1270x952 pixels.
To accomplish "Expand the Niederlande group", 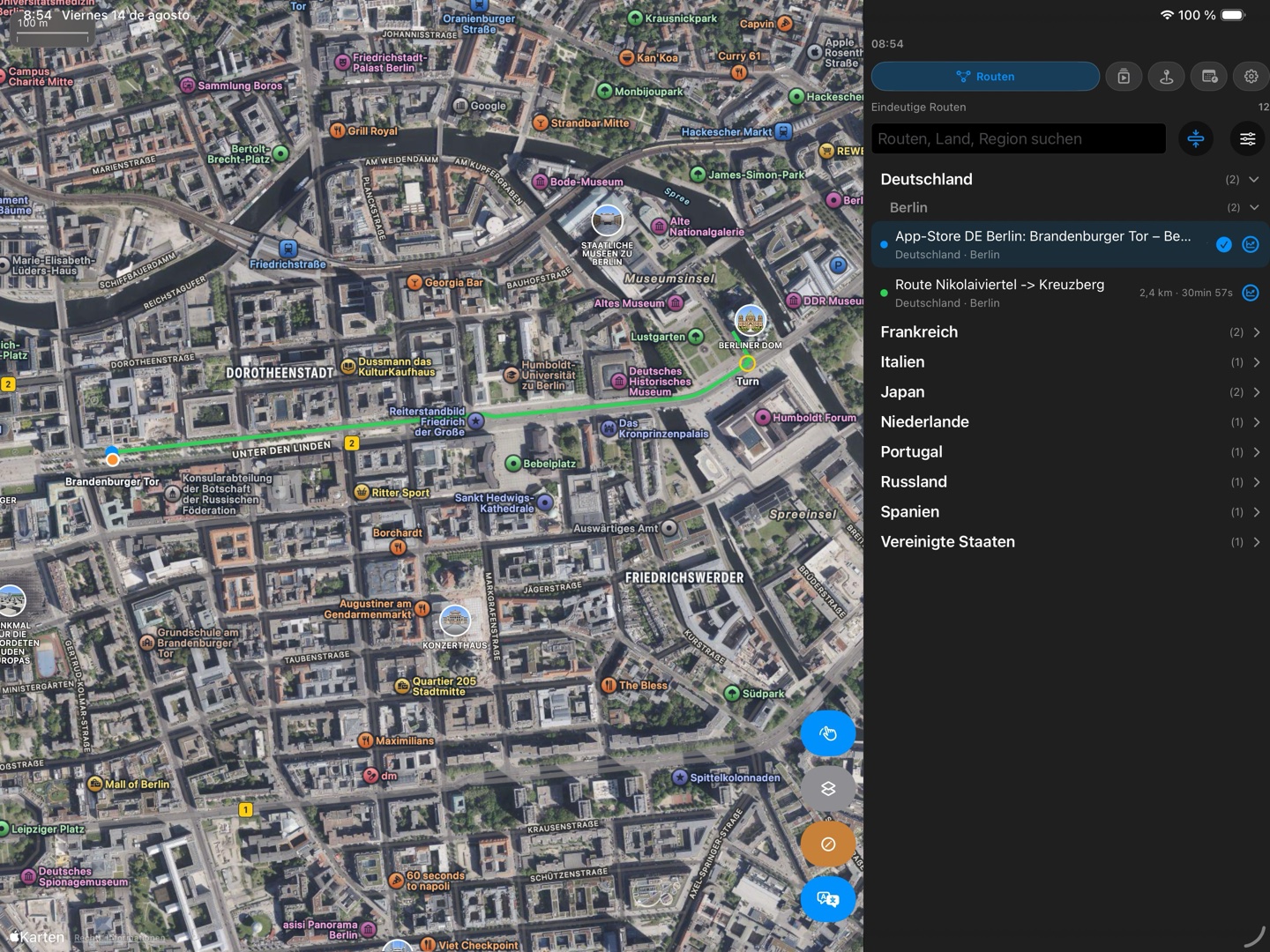I will coord(1071,422).
